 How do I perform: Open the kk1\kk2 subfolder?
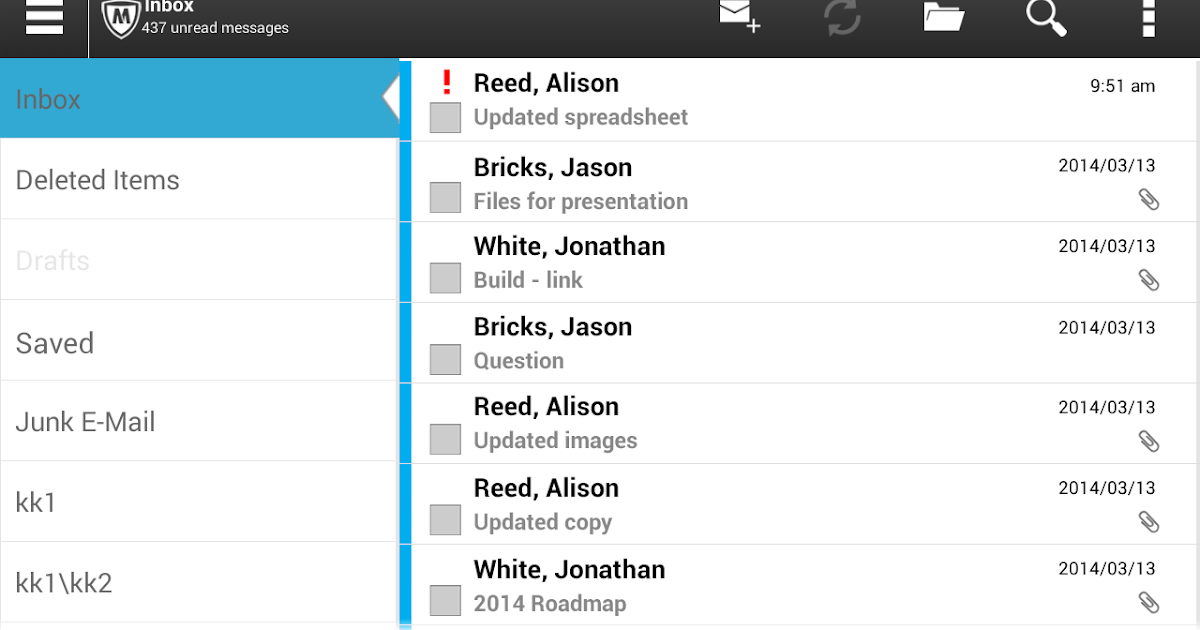coord(64,583)
